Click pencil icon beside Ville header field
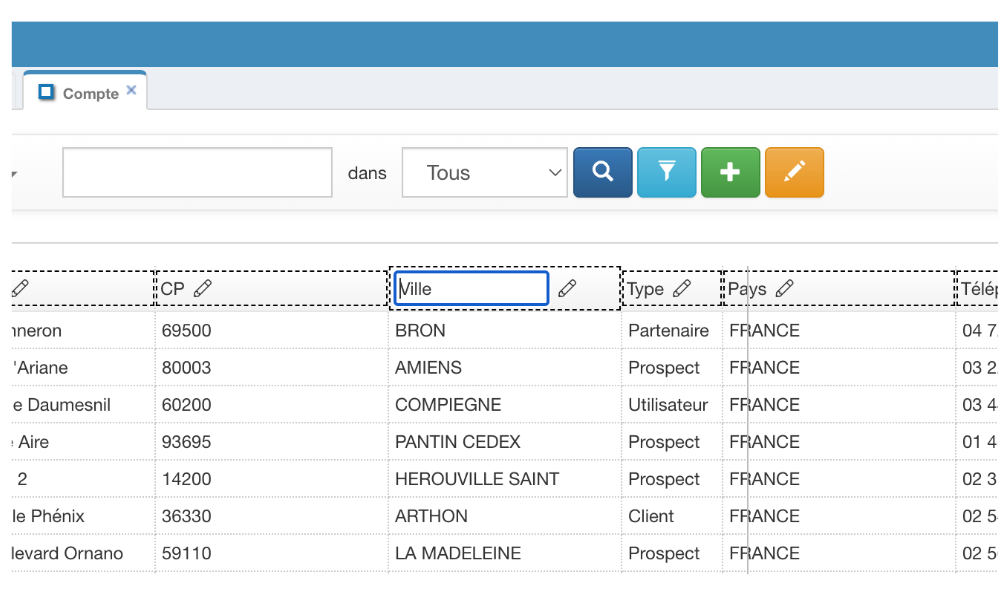This screenshot has width=1006, height=598. (x=567, y=288)
